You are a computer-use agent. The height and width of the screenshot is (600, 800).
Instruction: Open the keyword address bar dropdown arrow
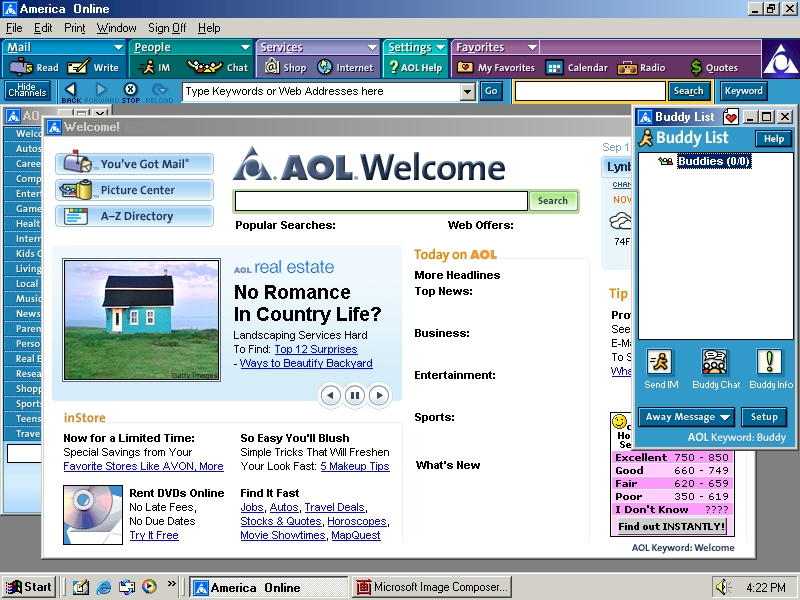click(x=467, y=92)
